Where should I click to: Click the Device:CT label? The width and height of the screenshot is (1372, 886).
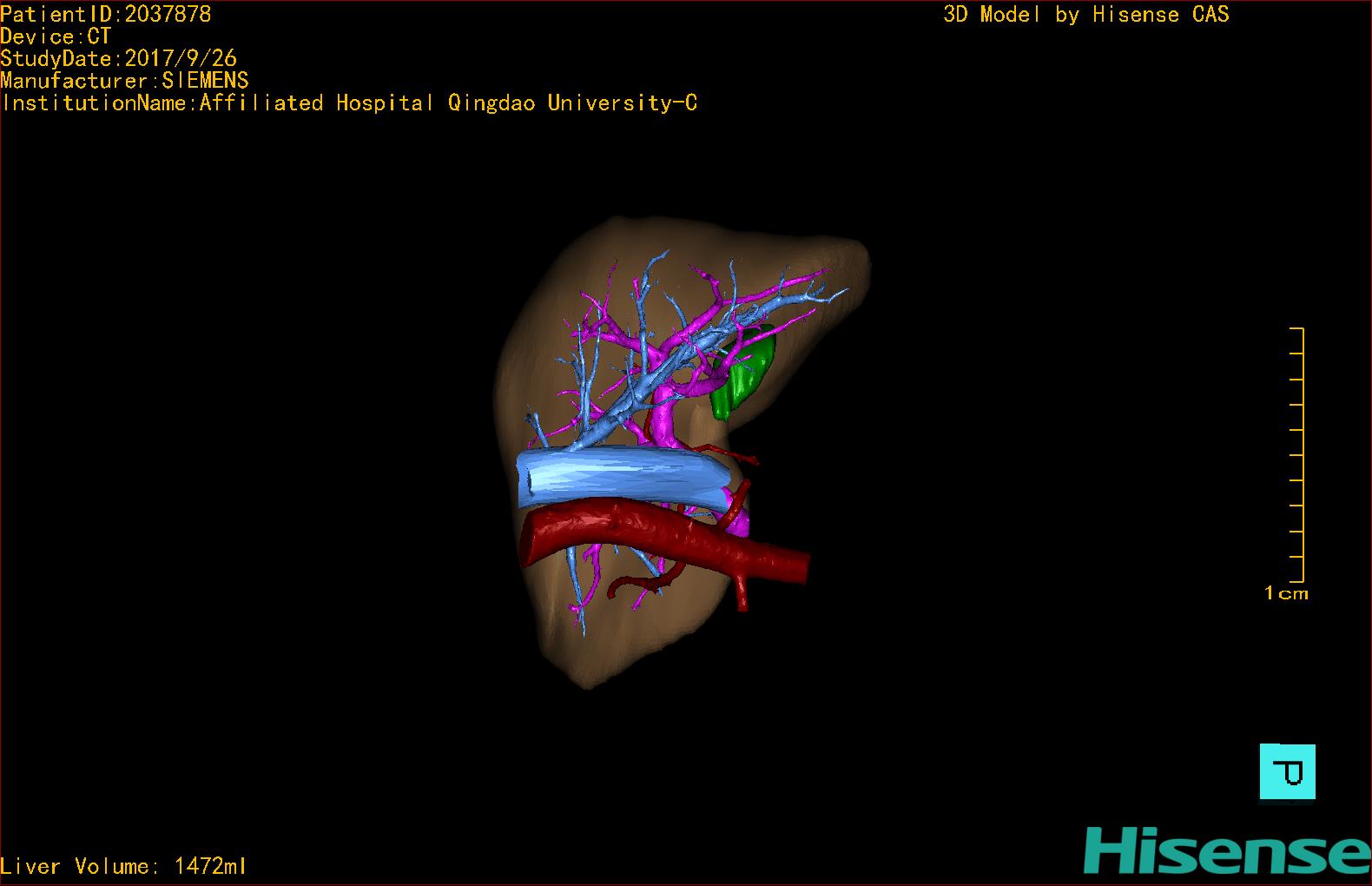56,36
